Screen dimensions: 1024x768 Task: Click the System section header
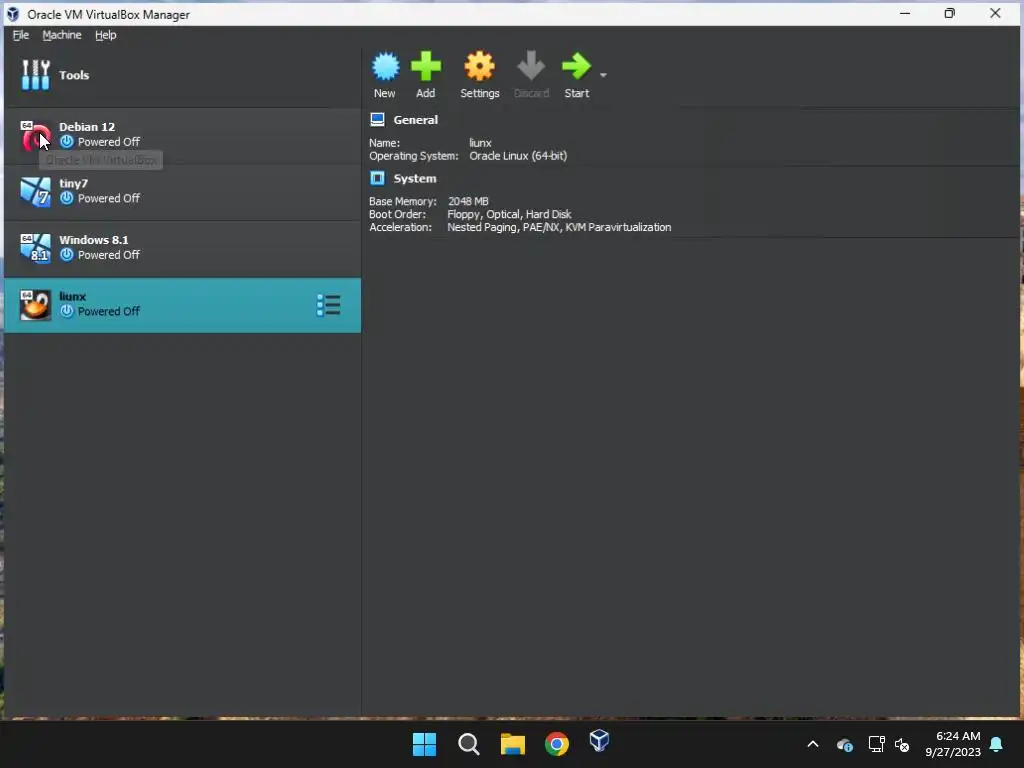(415, 178)
